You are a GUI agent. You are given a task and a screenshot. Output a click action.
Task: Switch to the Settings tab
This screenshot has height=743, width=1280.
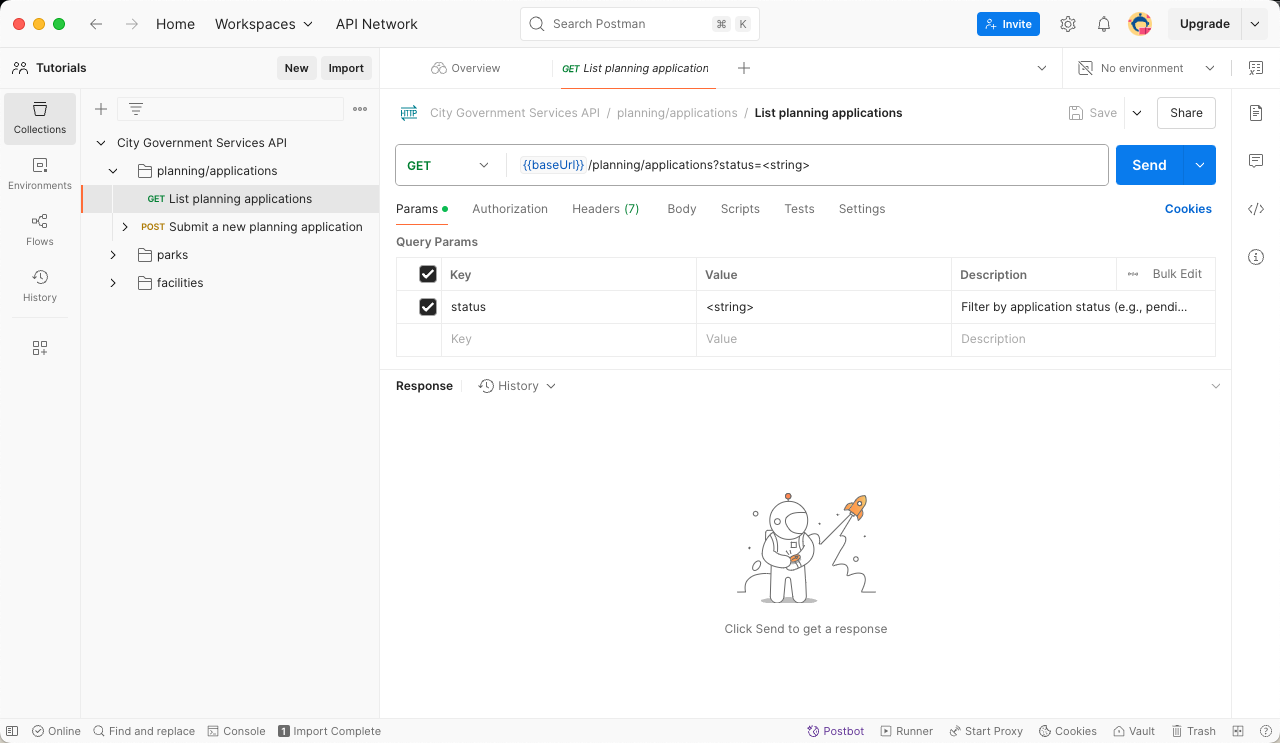coord(862,209)
